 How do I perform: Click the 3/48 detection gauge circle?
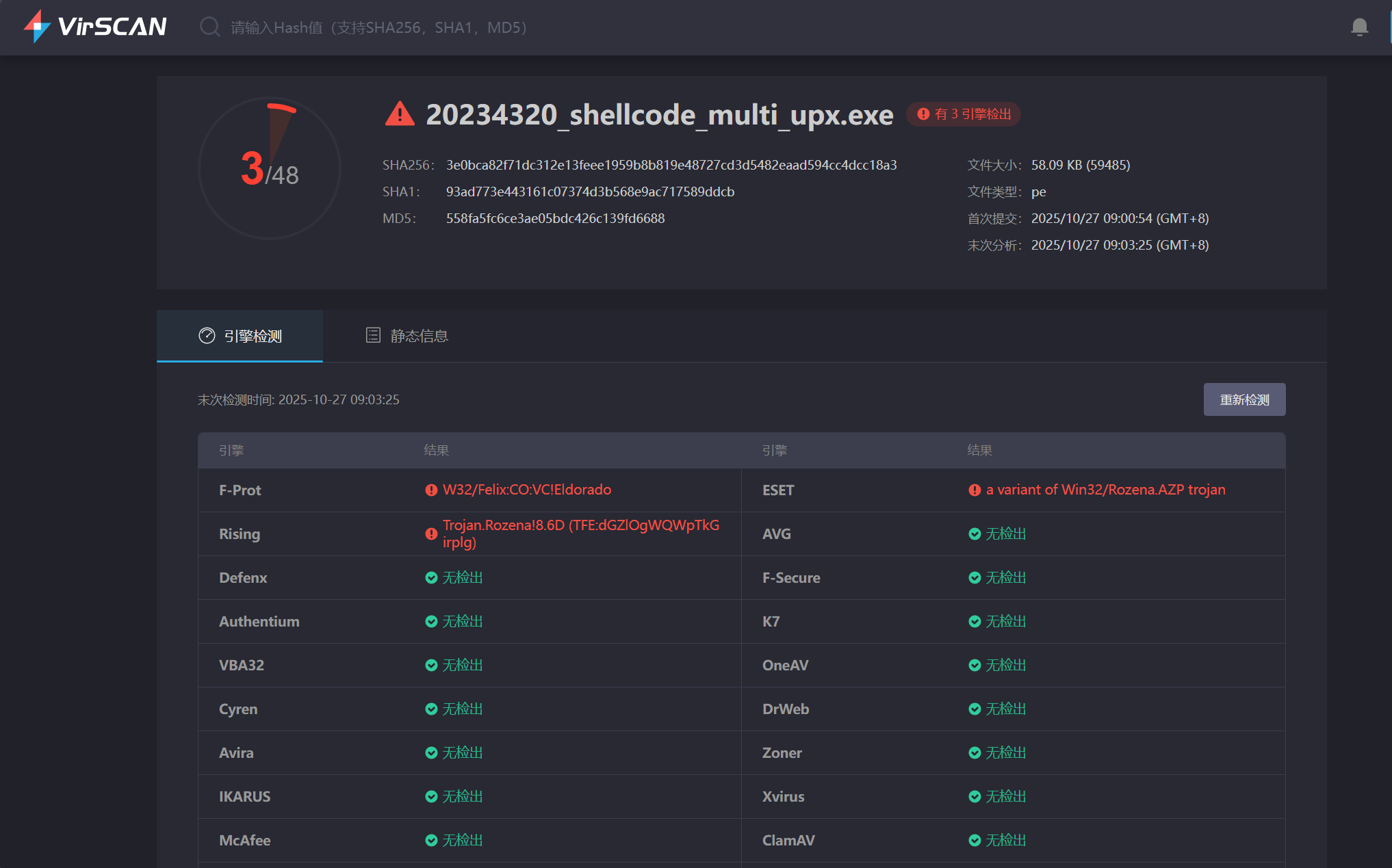tap(270, 168)
